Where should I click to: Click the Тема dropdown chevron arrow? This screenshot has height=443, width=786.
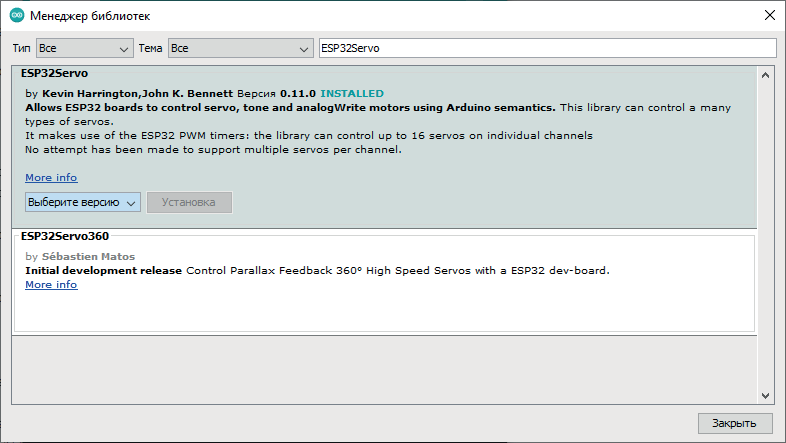point(304,48)
